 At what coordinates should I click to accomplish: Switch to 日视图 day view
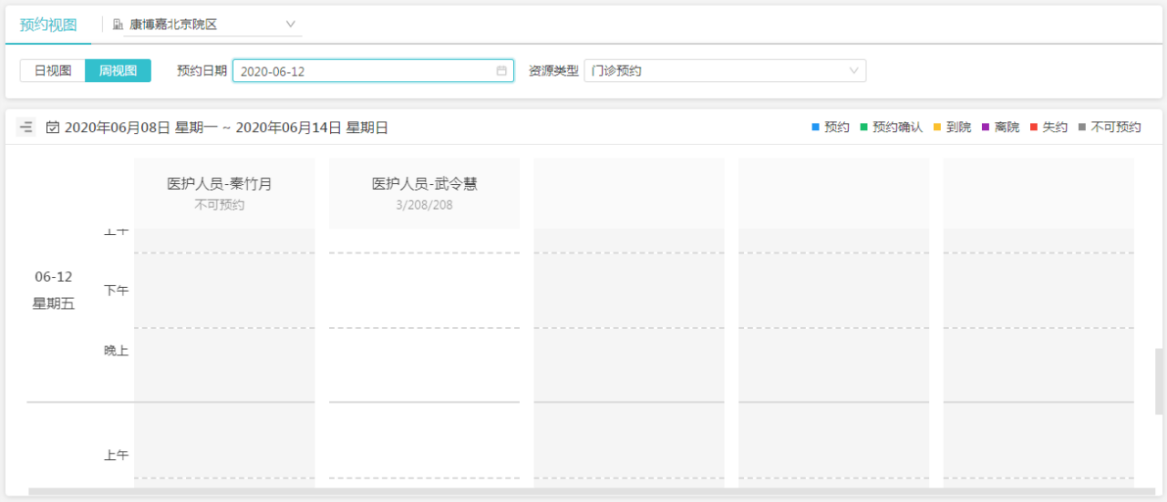coord(52,71)
